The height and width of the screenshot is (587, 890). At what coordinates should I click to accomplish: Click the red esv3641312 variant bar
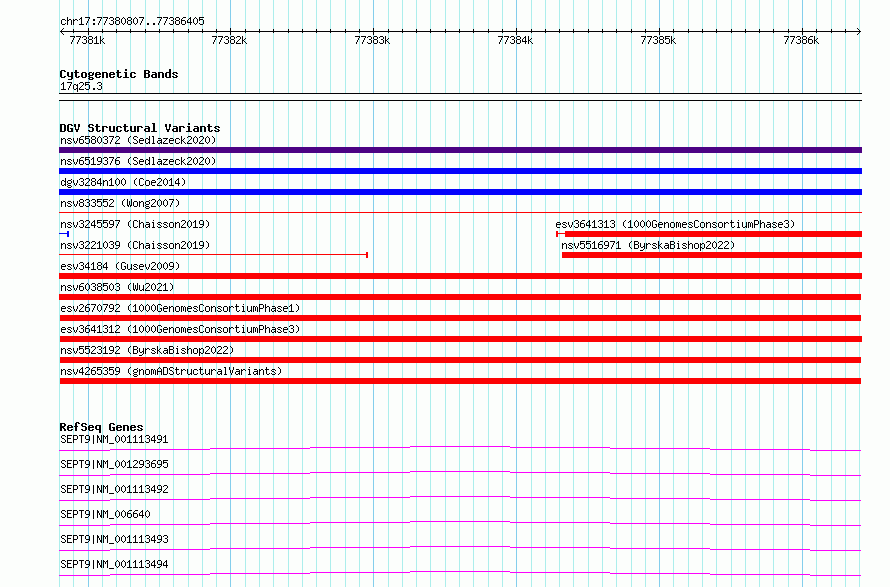pyautogui.click(x=460, y=339)
